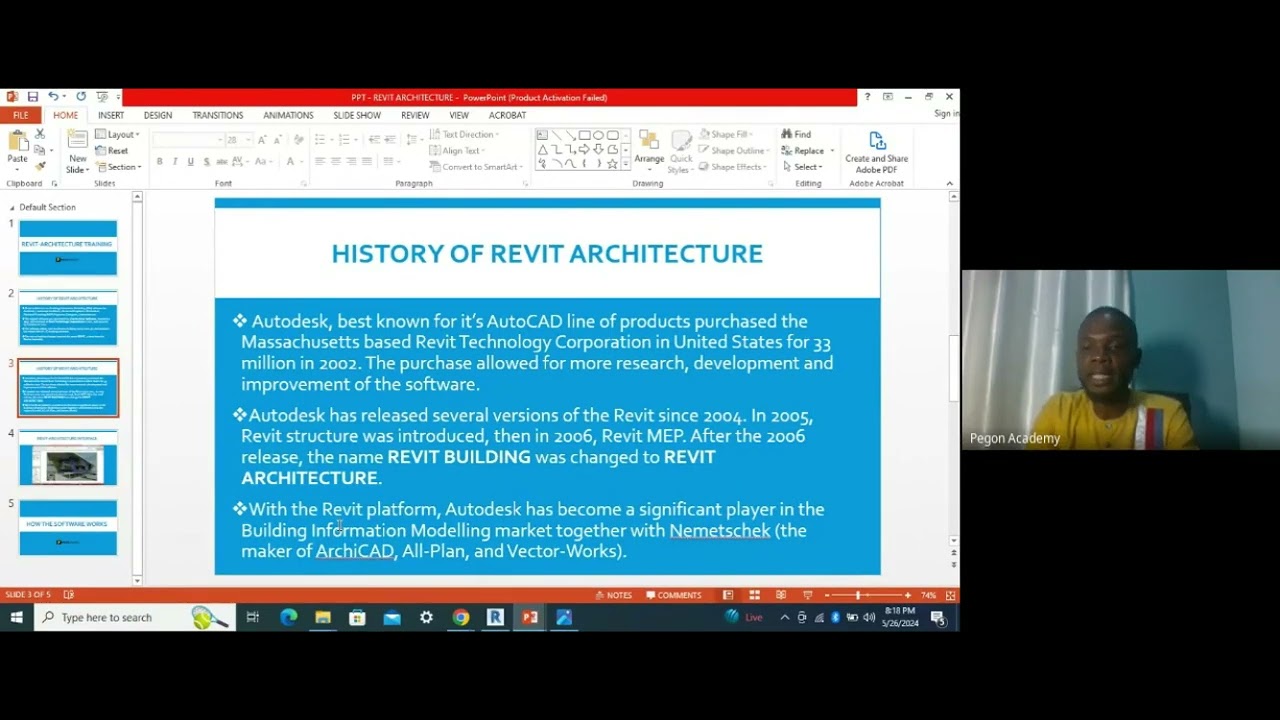
Task: Fit slide to current window icon
Action: click(950, 595)
